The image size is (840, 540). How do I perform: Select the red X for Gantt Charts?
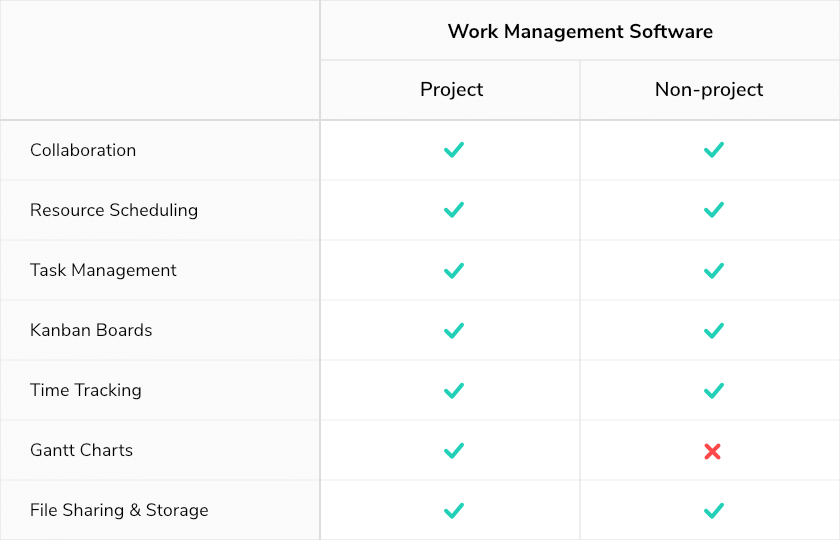coord(712,452)
